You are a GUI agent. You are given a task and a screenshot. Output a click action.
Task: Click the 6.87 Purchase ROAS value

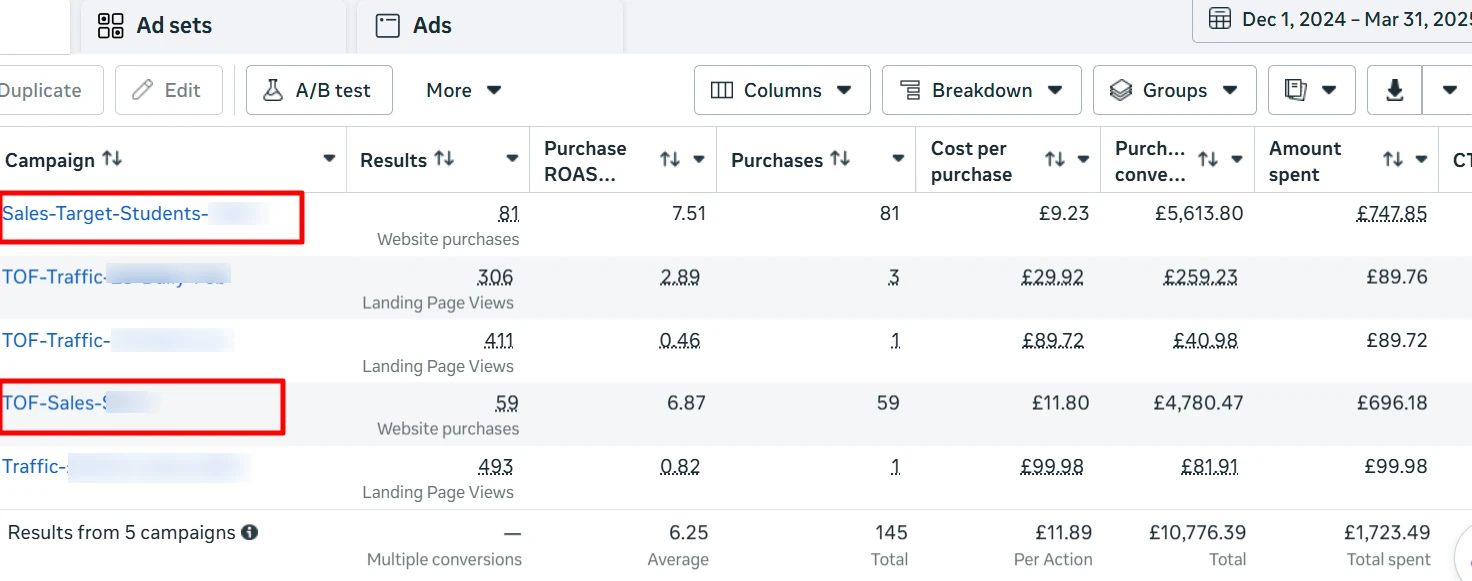pos(688,403)
